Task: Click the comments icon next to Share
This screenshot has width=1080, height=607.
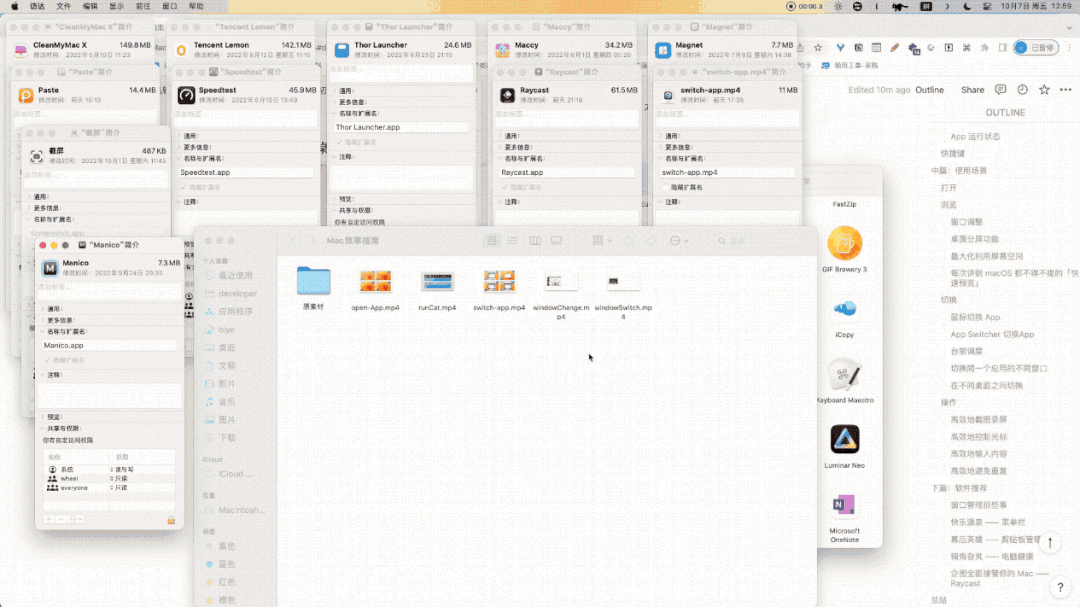Action: (1000, 90)
